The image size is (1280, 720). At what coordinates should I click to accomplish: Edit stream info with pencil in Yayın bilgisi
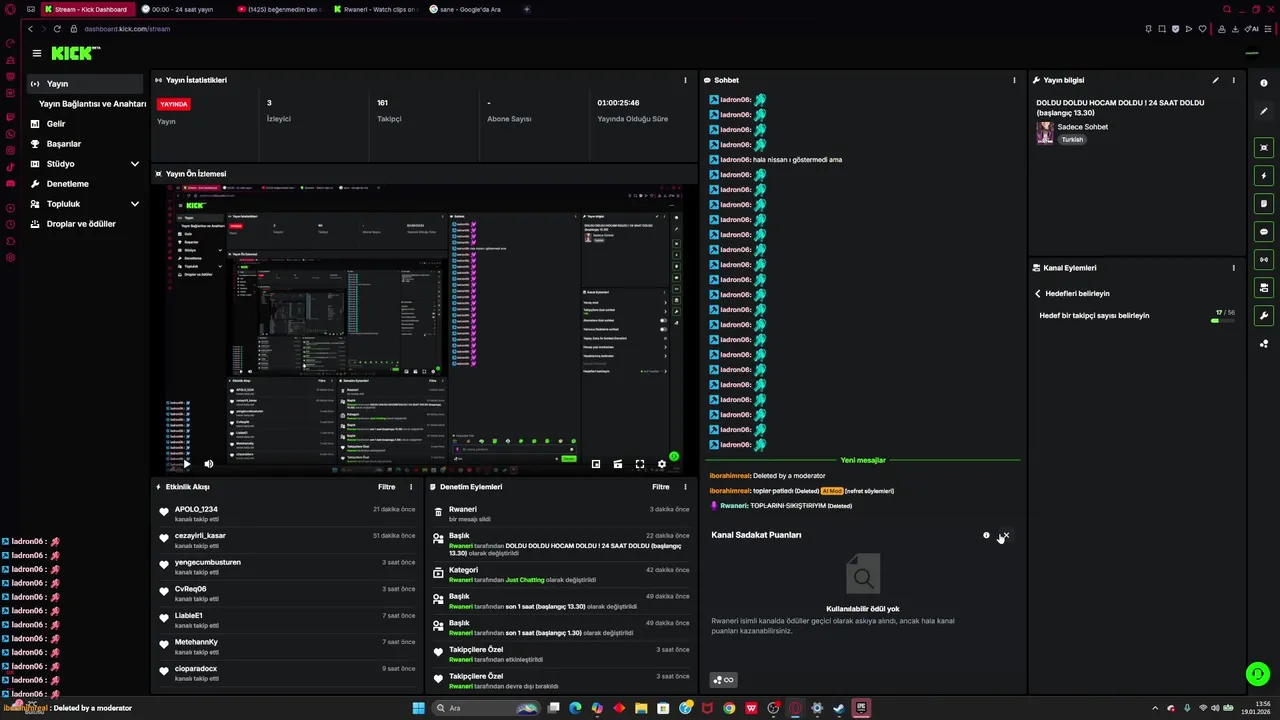click(x=1215, y=80)
